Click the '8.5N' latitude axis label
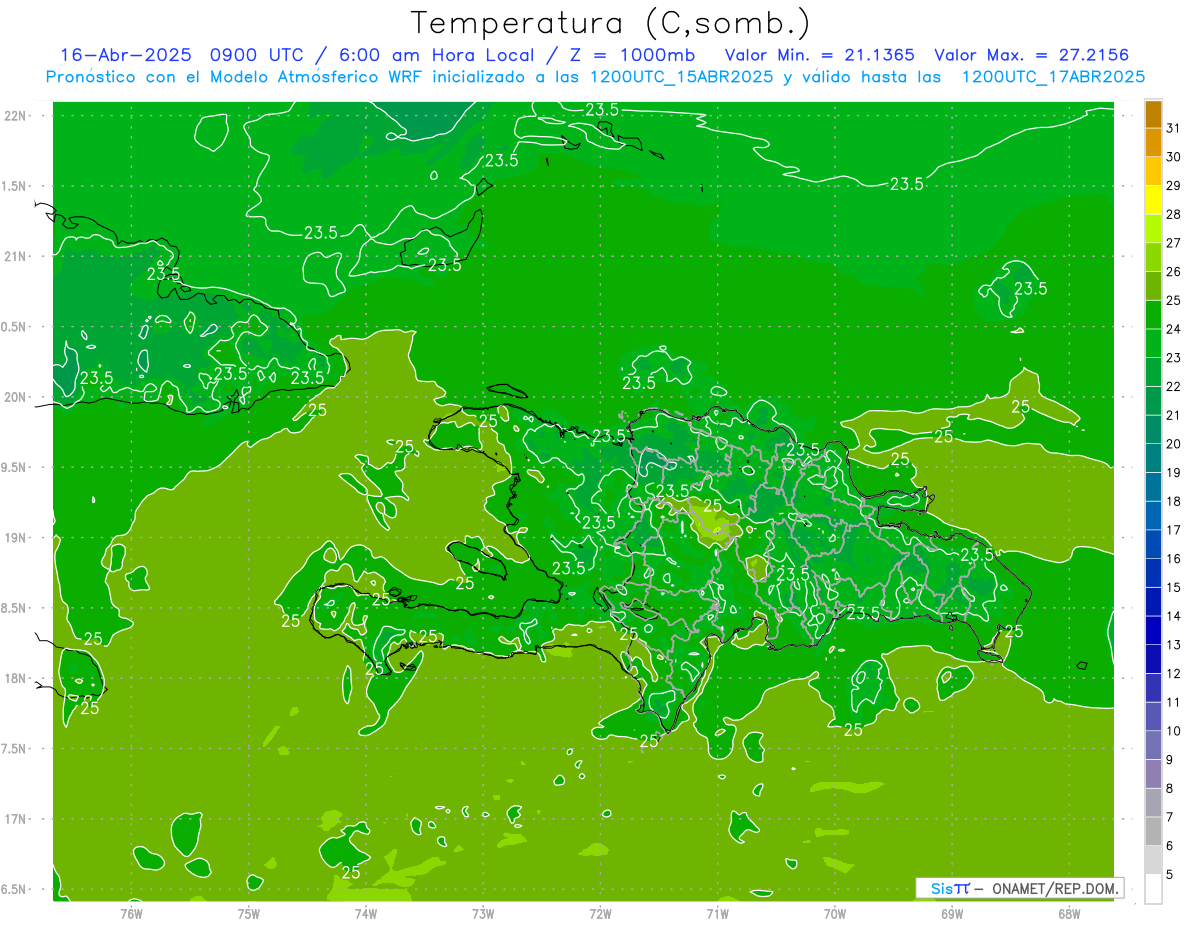This screenshot has width=1200, height=927. 15,609
